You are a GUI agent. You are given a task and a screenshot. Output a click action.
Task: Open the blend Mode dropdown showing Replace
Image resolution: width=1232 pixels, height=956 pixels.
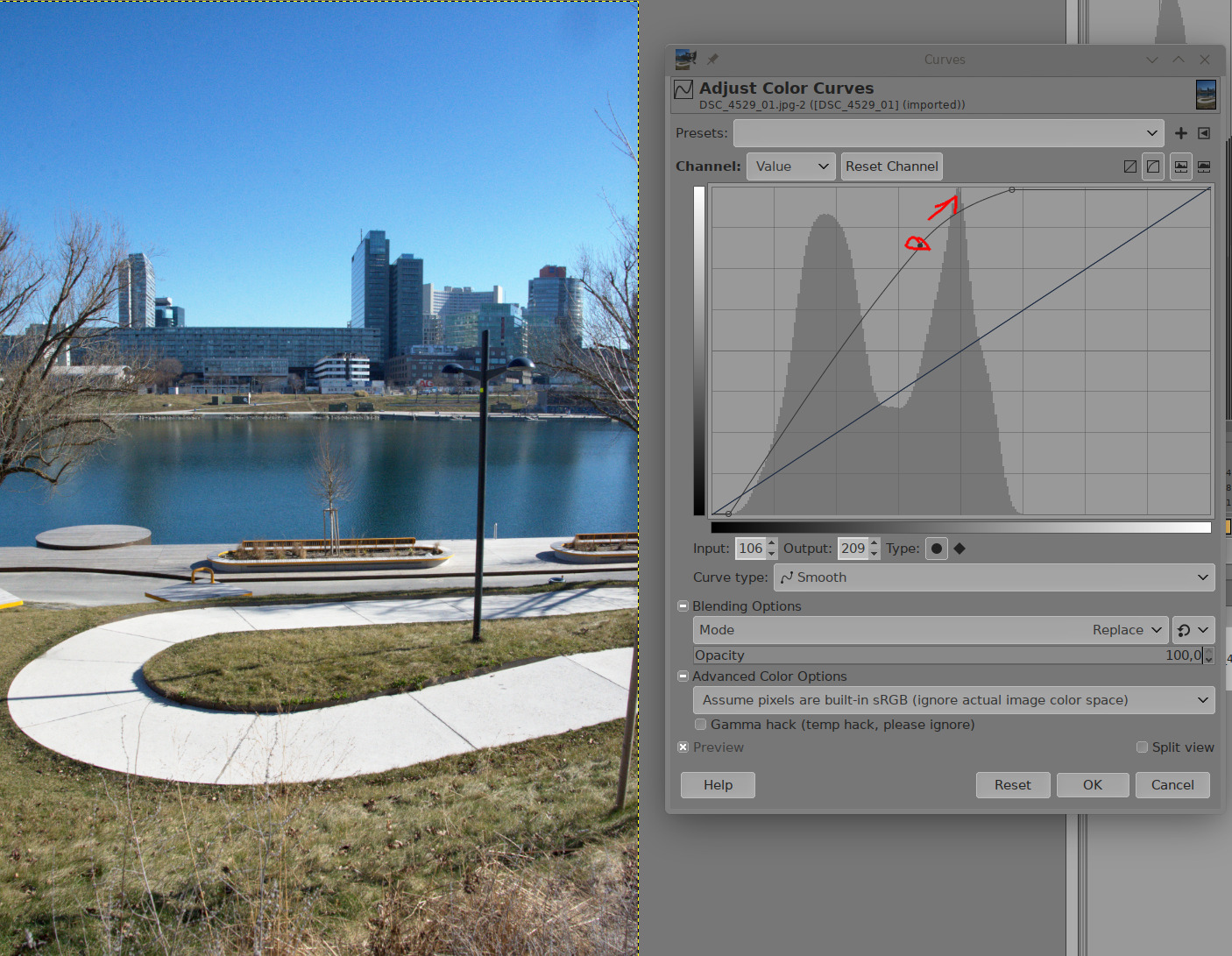[x=931, y=630]
